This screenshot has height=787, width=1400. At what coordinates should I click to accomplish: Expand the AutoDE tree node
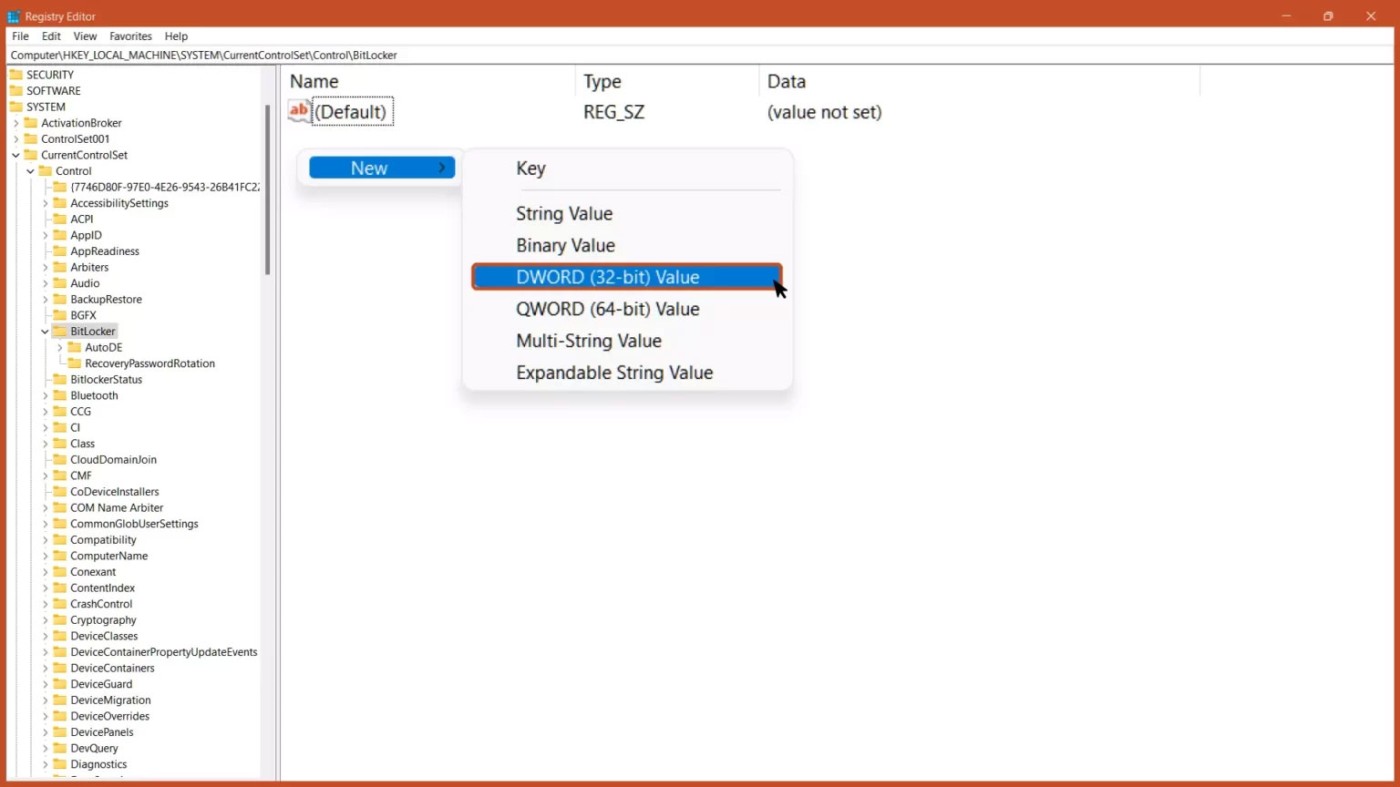coord(60,347)
